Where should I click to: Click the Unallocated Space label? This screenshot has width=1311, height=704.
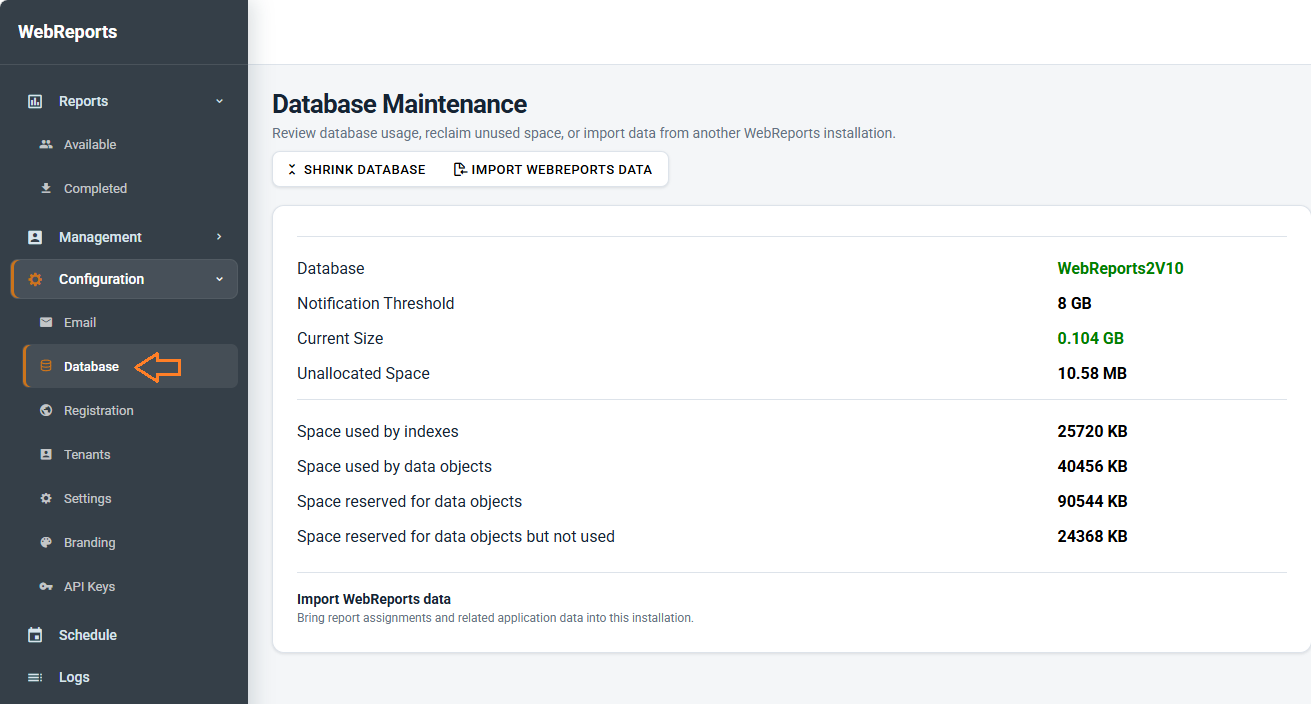(363, 373)
